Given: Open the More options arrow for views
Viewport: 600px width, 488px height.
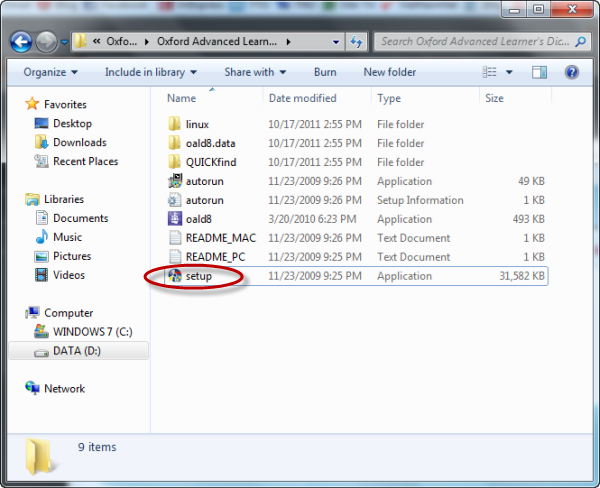Looking at the screenshot, I should click(509, 72).
